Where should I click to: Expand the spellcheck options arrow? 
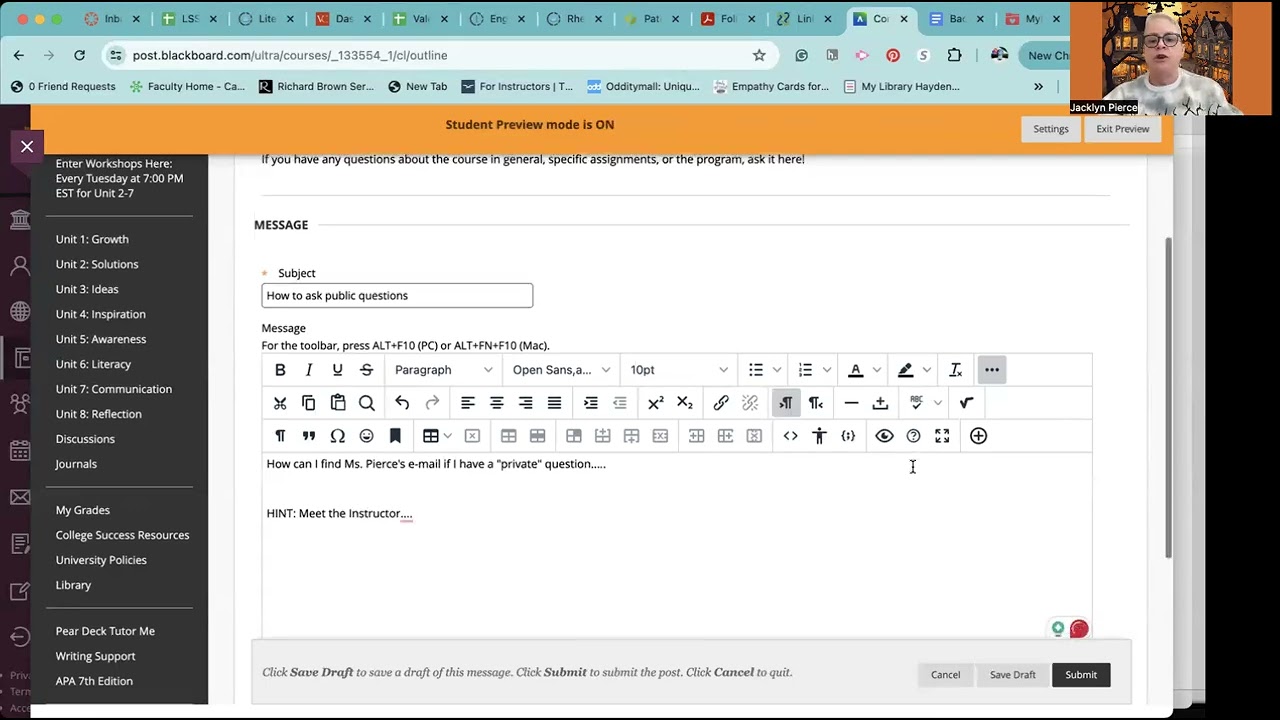pyautogui.click(x=937, y=403)
